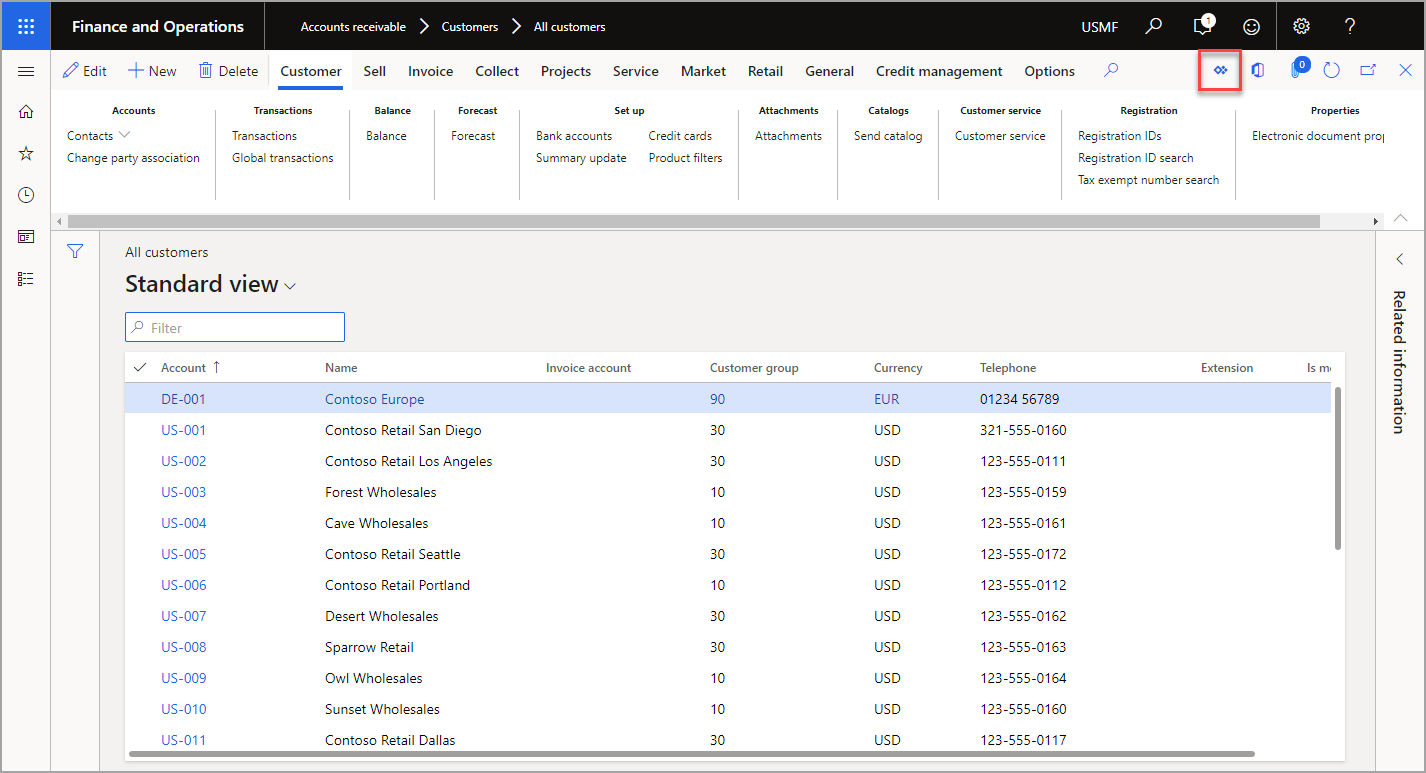Click action pane scroll right arrow
This screenshot has width=1426, height=773.
[x=1376, y=221]
